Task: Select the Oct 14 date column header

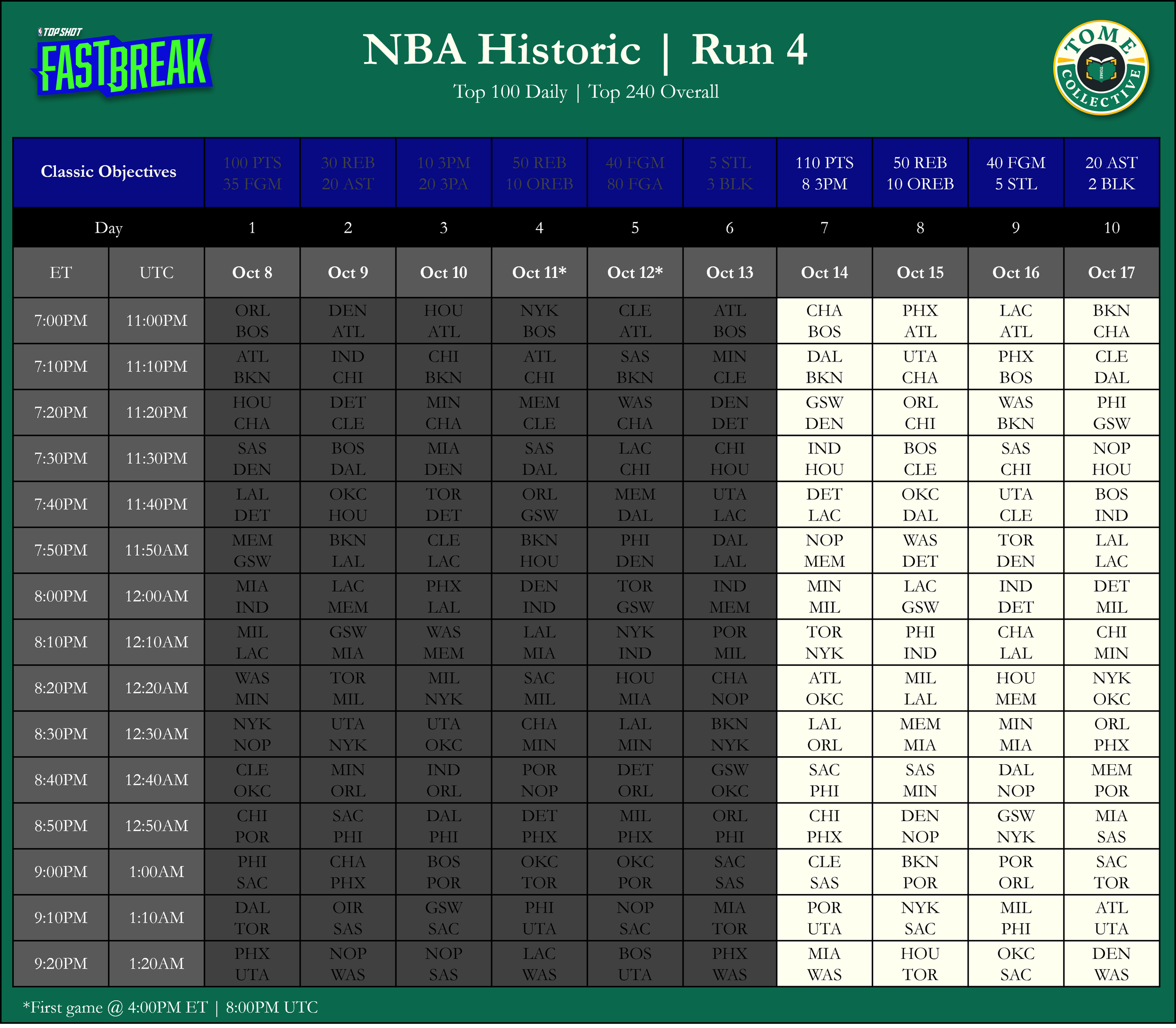Action: tap(824, 272)
